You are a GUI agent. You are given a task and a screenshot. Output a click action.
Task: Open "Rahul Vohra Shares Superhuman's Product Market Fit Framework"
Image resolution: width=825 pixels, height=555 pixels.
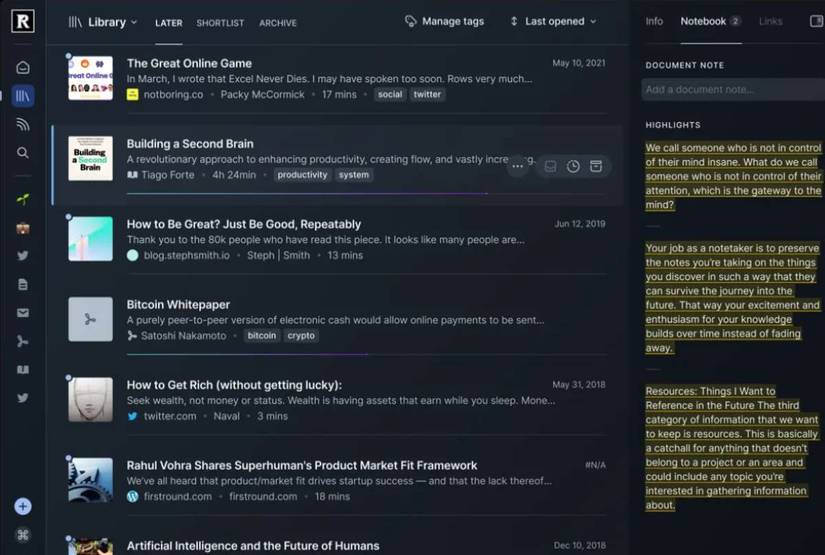point(302,466)
